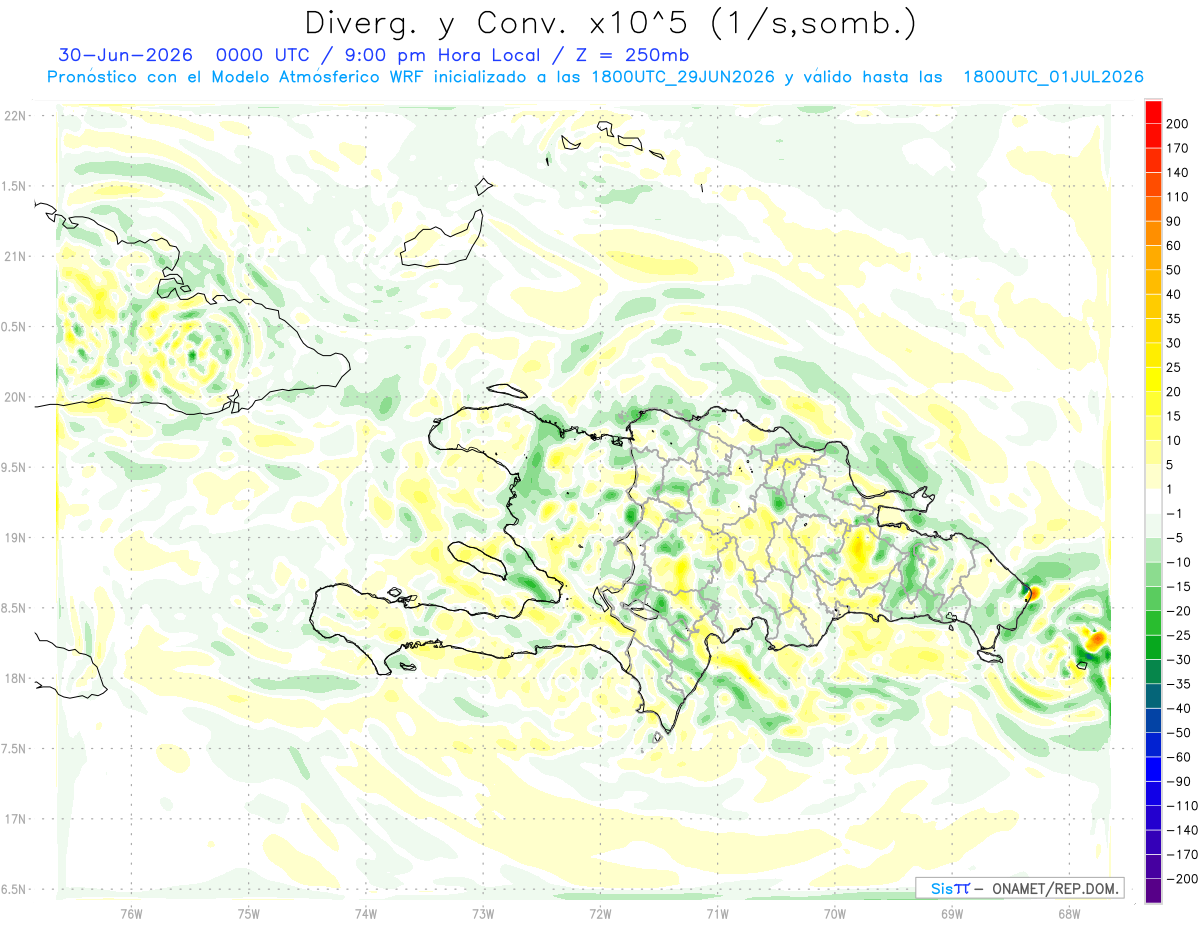Viewport: 1200px width, 927px height.
Task: Click the '-90' color scale value
Action: click(x=1180, y=782)
